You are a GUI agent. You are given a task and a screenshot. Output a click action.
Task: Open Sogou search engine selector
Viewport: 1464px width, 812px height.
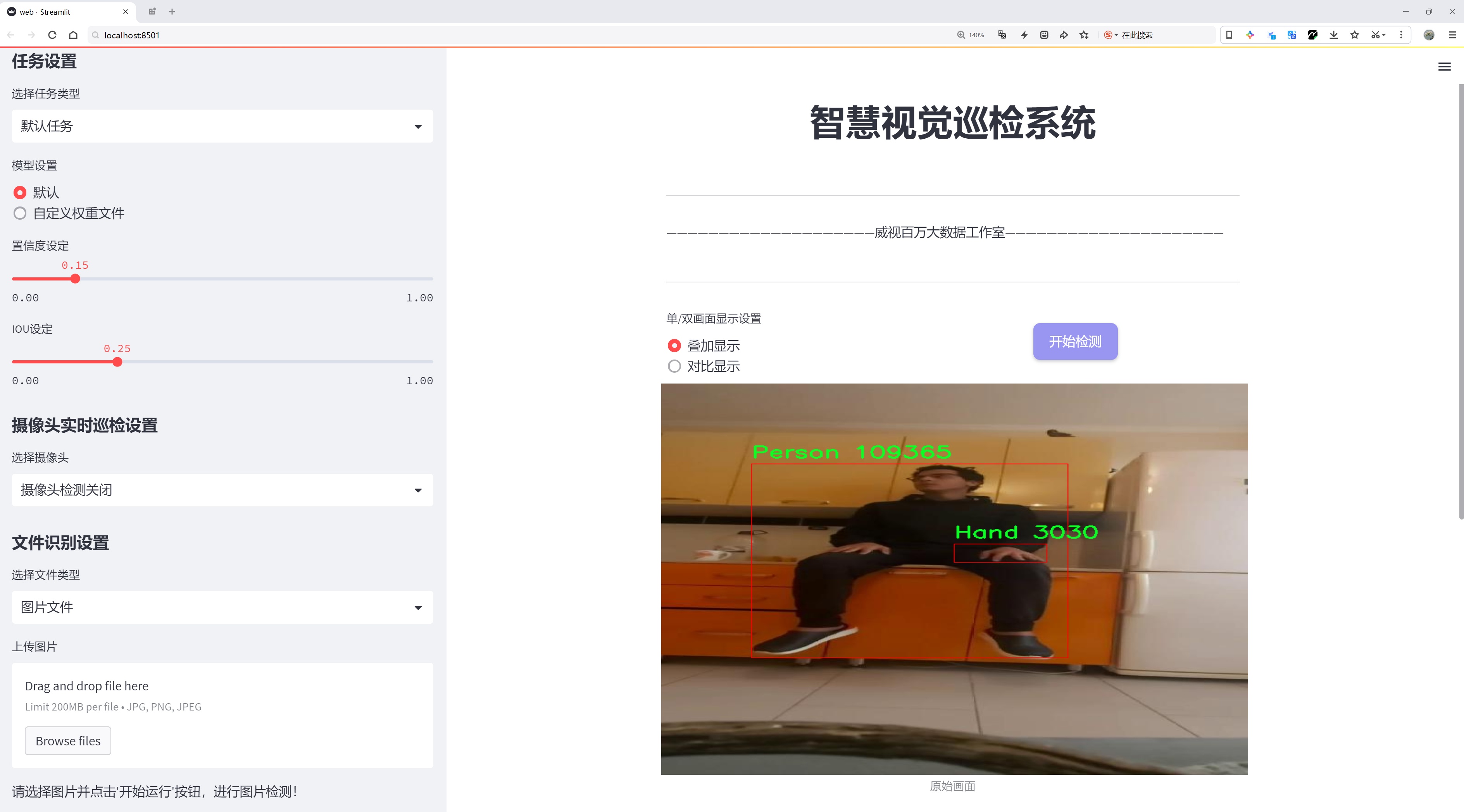1111,34
